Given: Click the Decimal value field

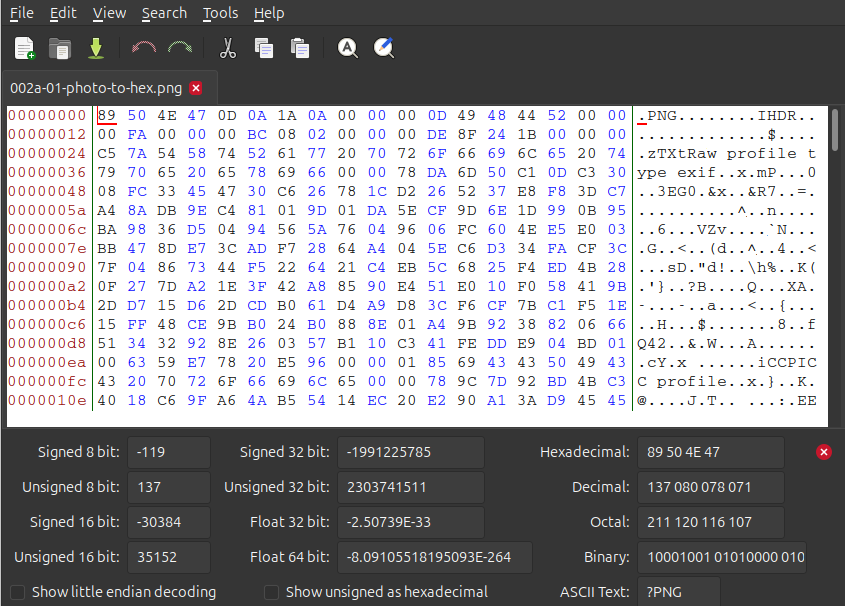Looking at the screenshot, I should coord(711,487).
